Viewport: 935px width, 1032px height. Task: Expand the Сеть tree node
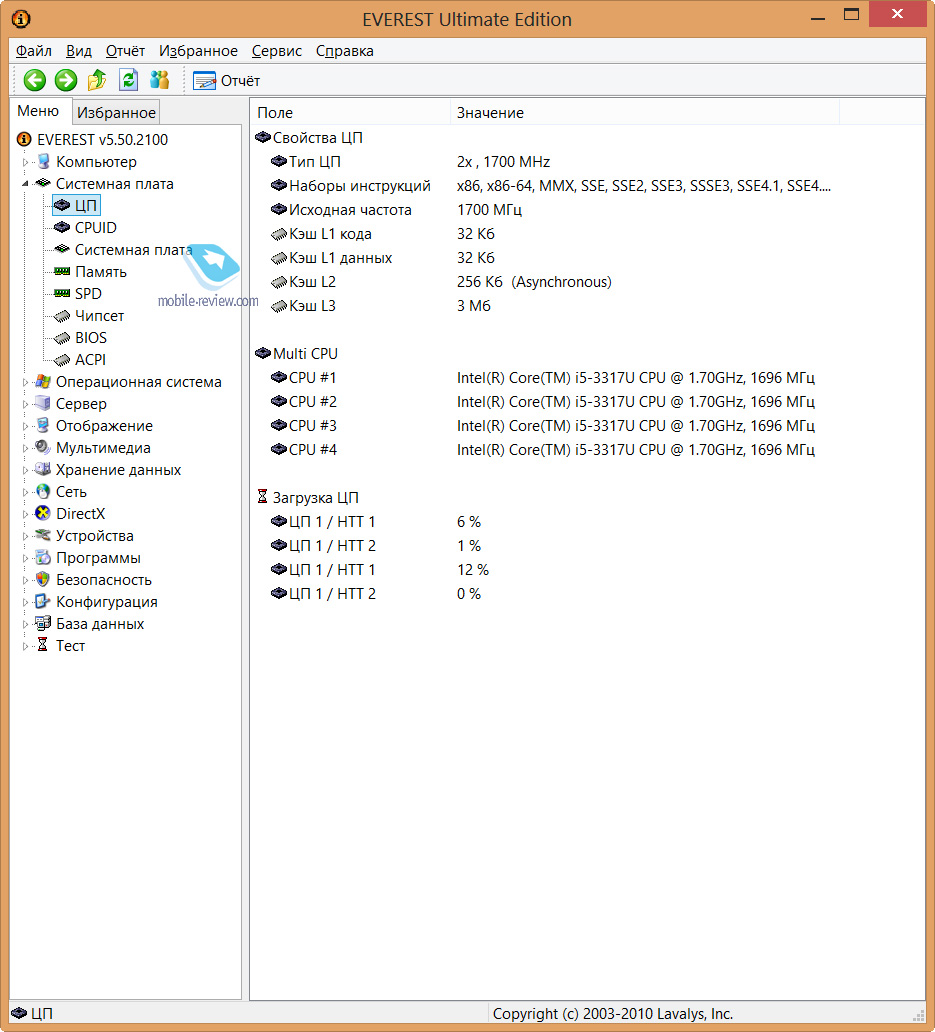coord(25,492)
